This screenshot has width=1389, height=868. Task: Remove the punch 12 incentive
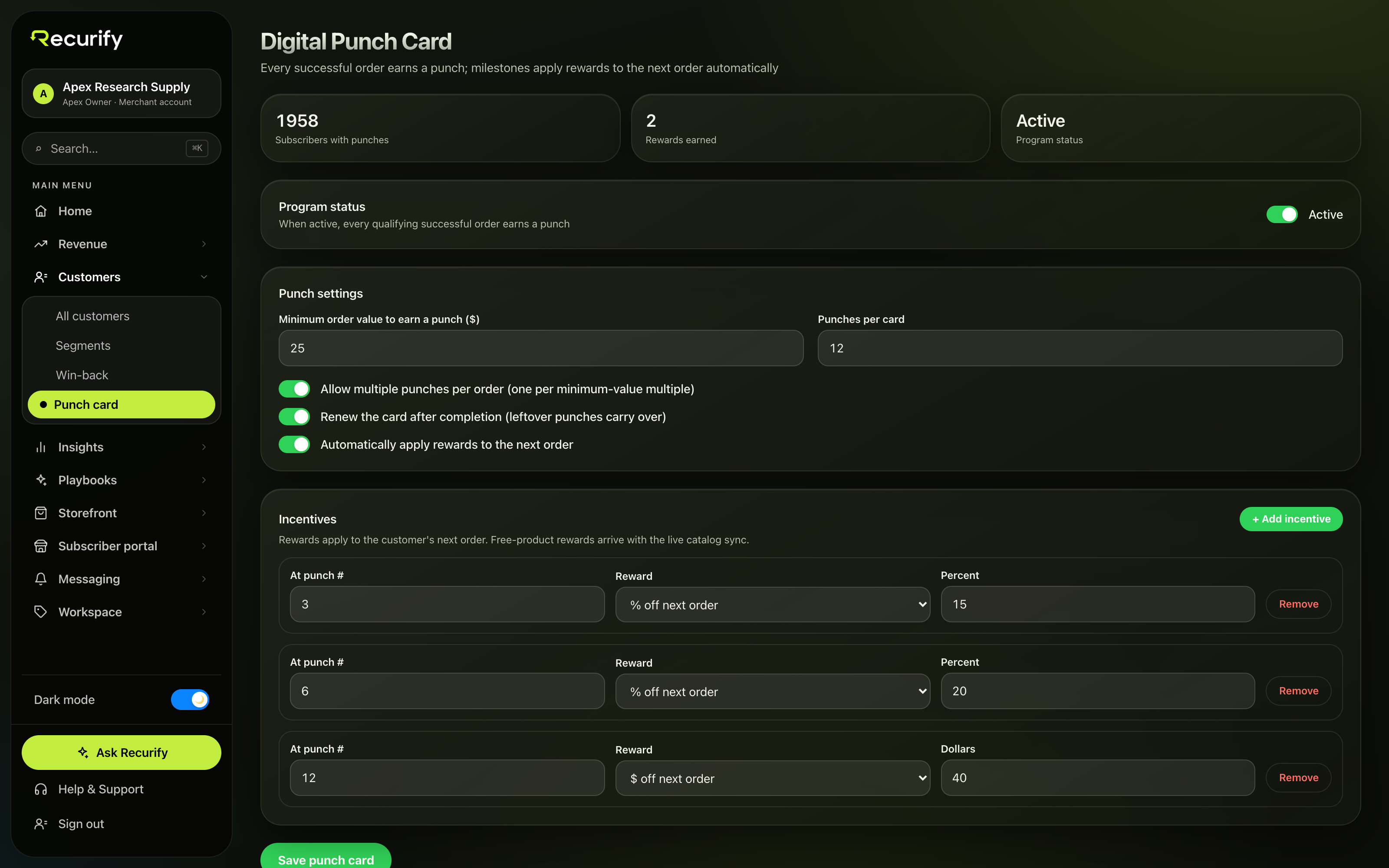coord(1298,778)
